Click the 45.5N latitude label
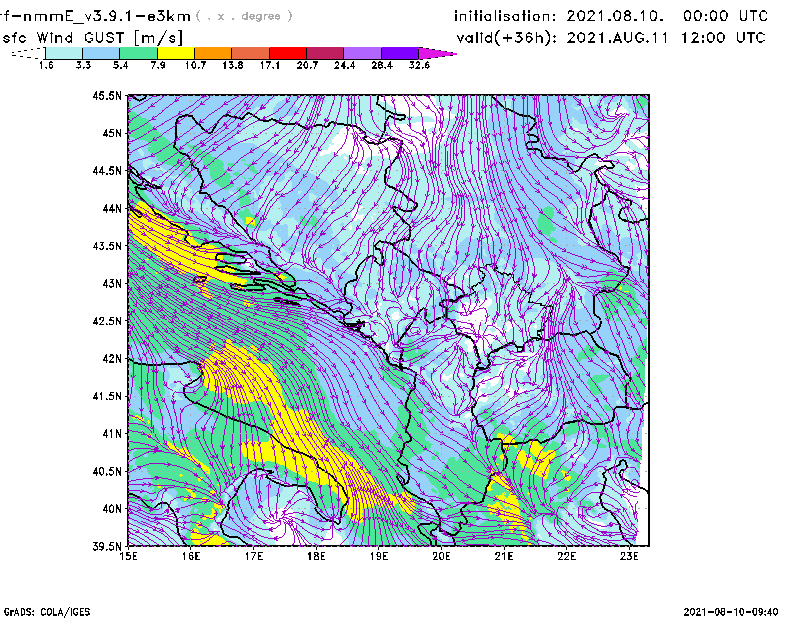The height and width of the screenshot is (618, 800). coord(108,95)
